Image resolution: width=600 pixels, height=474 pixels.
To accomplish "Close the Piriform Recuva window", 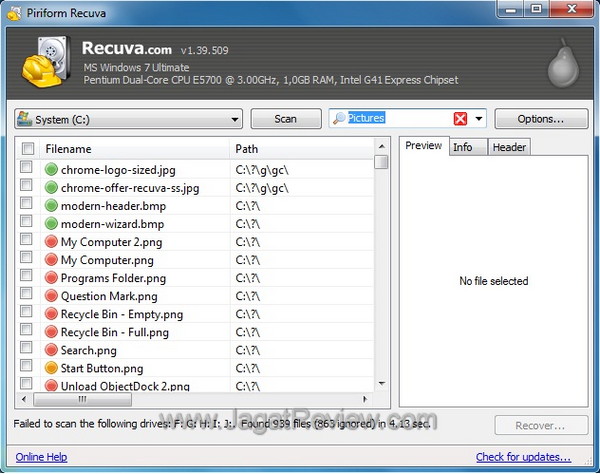I will coord(572,9).
